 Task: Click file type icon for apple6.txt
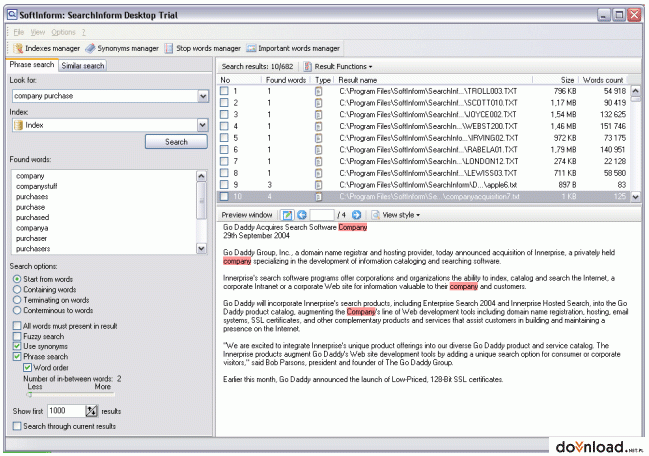318,185
